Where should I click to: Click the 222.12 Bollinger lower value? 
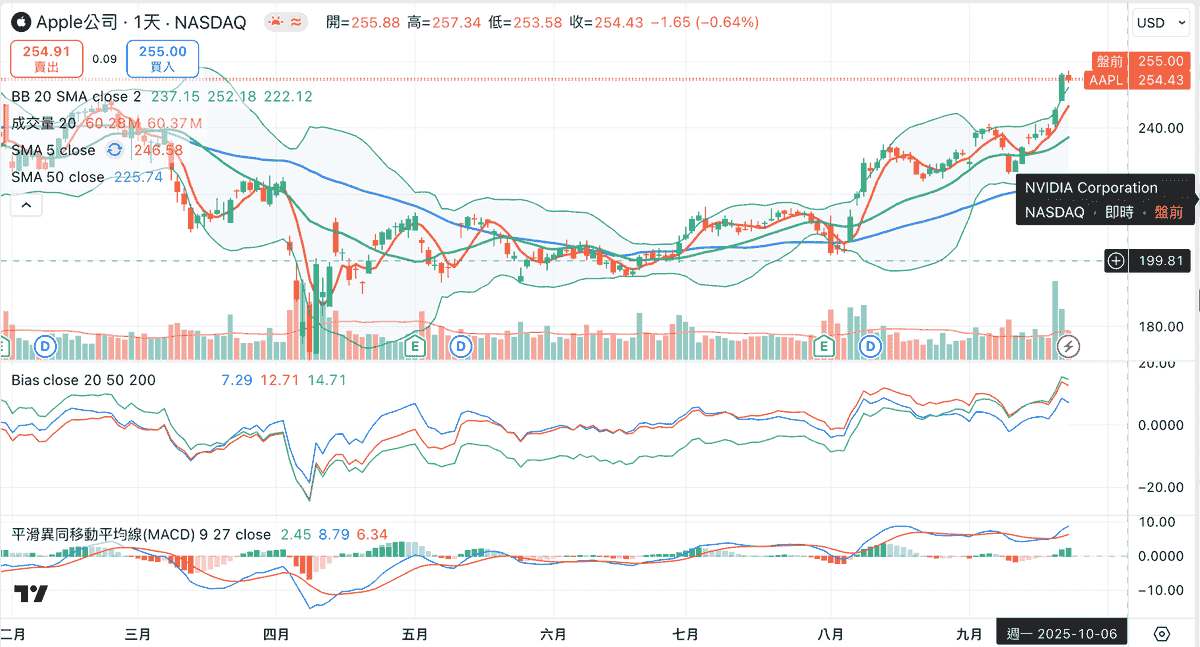click(x=288, y=96)
